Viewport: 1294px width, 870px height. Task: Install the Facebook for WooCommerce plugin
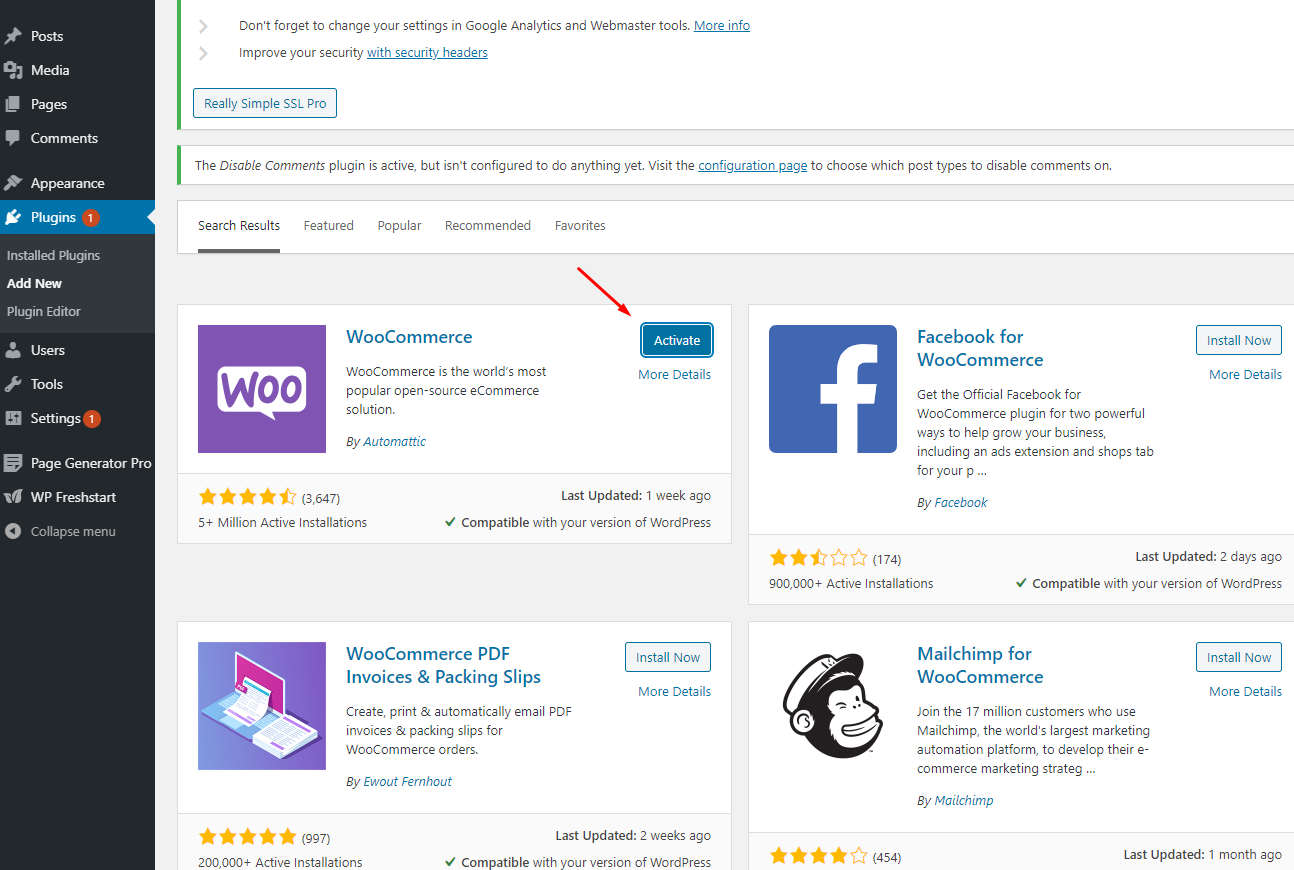point(1238,340)
